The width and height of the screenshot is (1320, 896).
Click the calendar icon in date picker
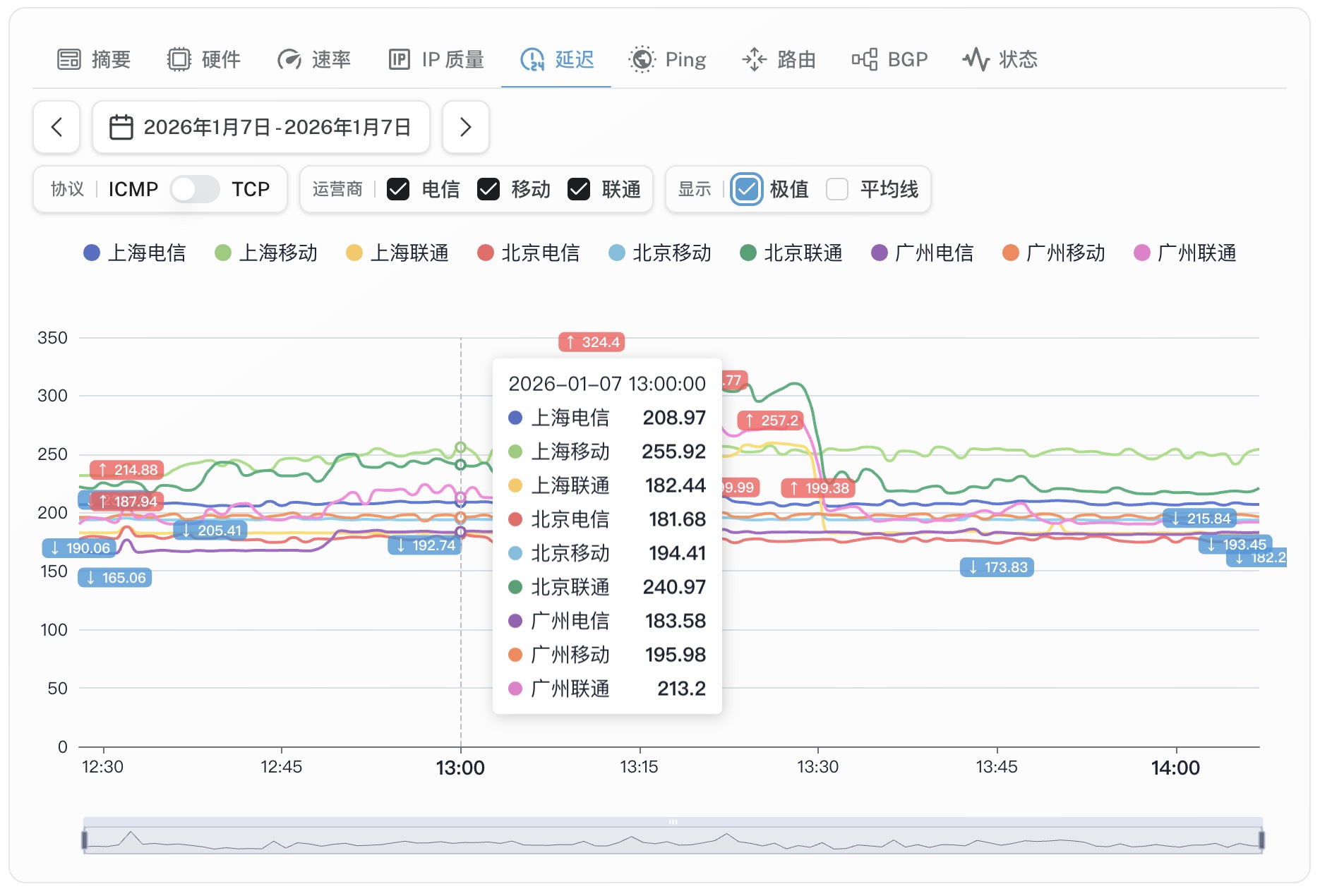121,127
